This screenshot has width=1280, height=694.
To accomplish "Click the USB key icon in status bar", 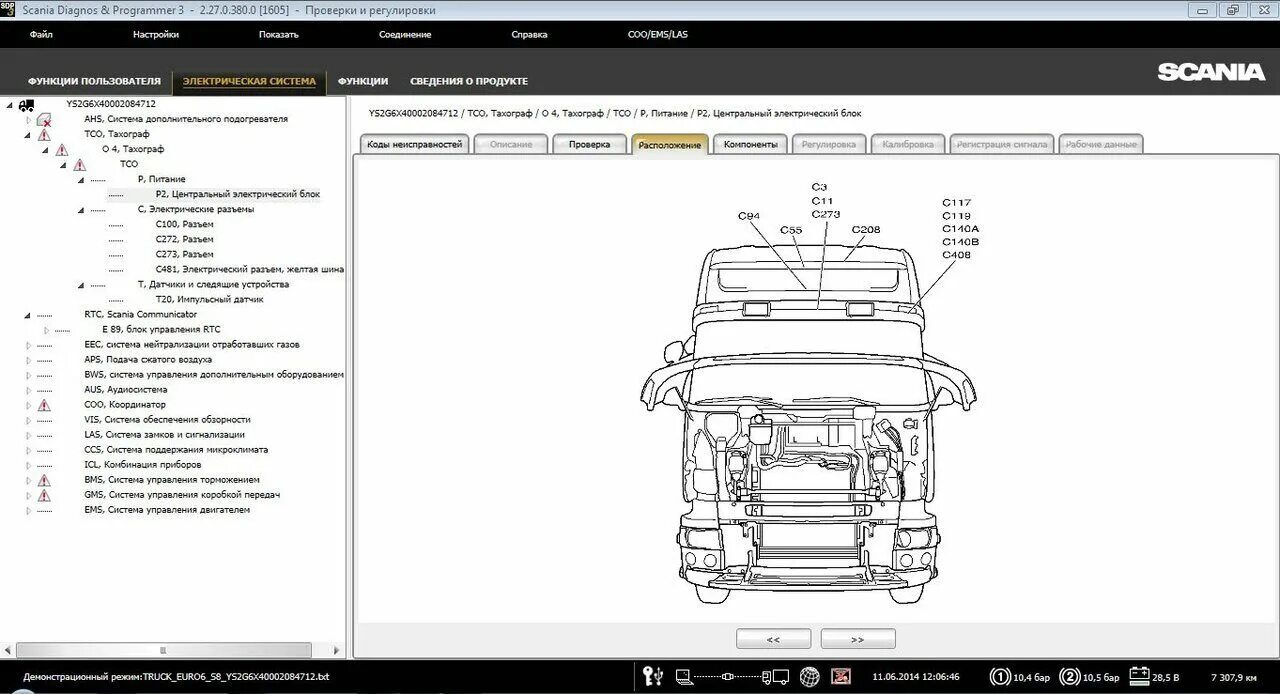I will tap(653, 677).
